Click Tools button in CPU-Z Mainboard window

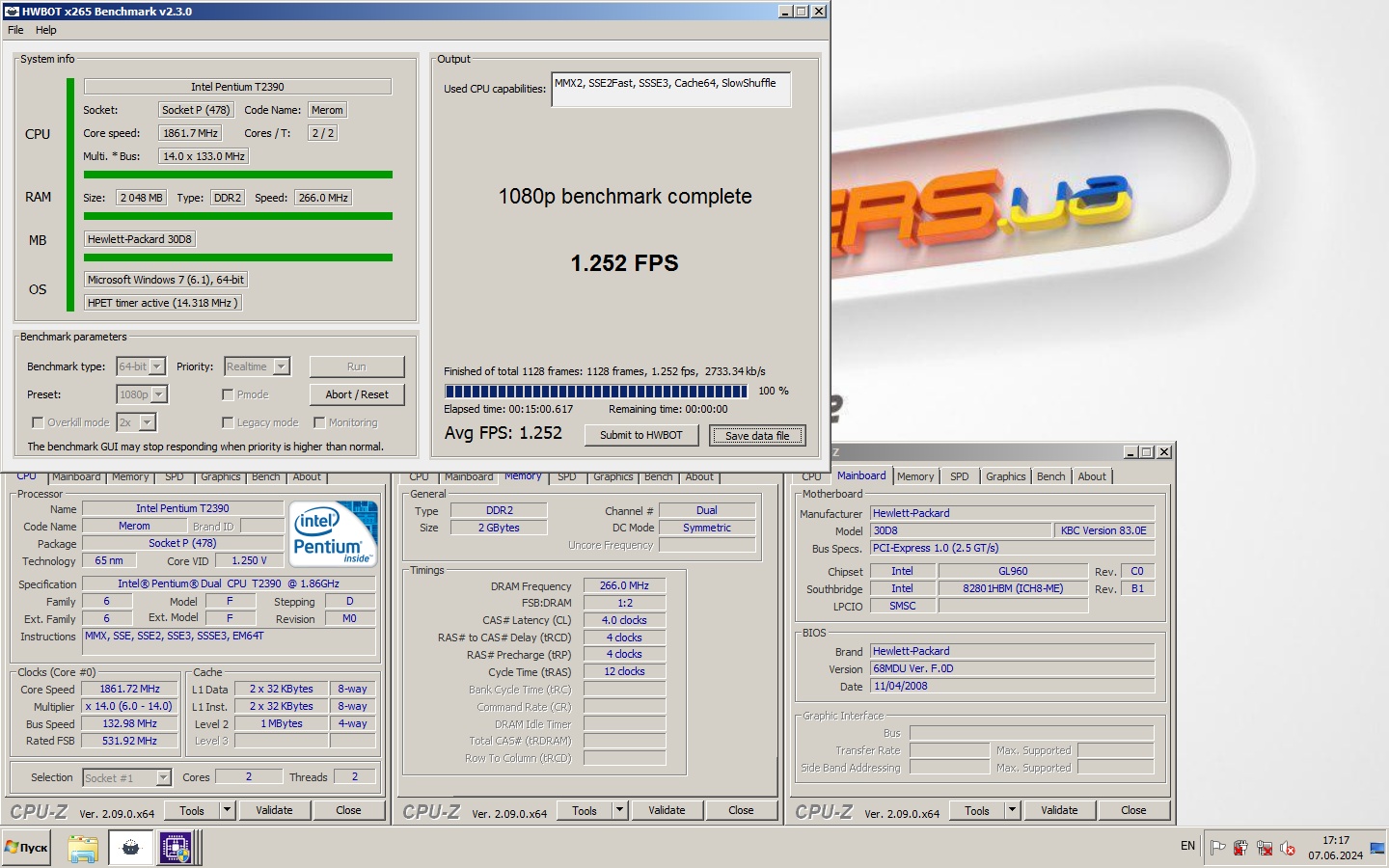pyautogui.click(x=977, y=810)
